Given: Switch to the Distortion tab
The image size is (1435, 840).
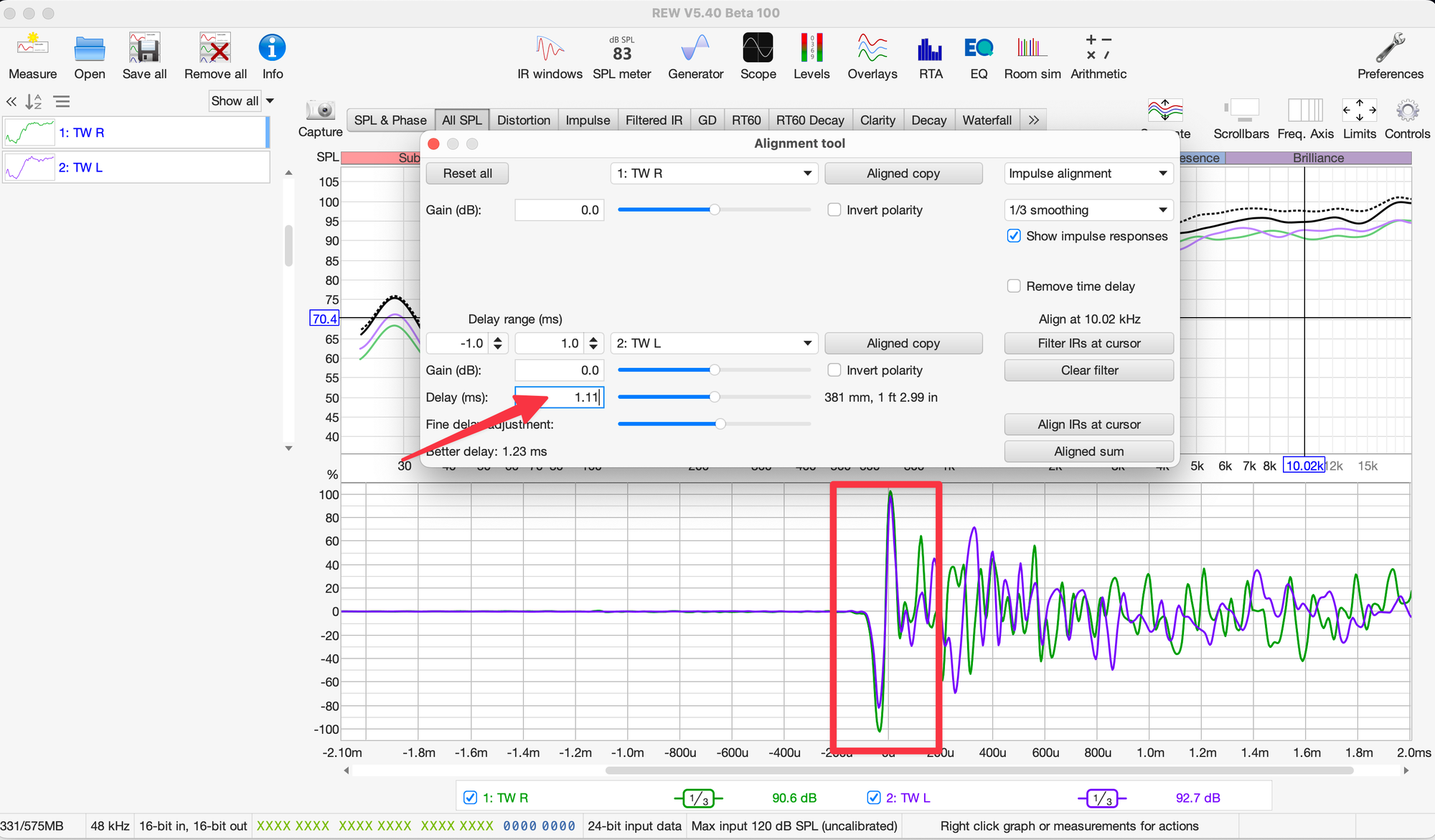Looking at the screenshot, I should (523, 120).
